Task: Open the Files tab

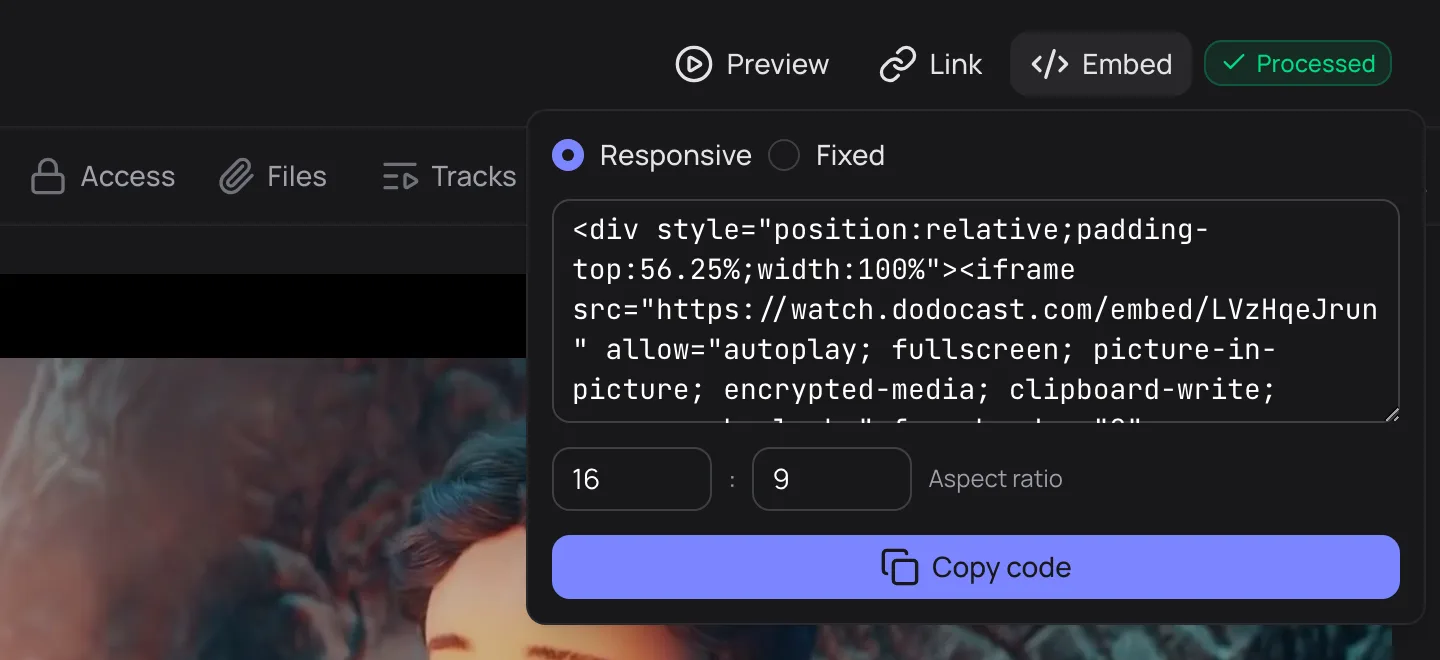Action: [x=273, y=177]
